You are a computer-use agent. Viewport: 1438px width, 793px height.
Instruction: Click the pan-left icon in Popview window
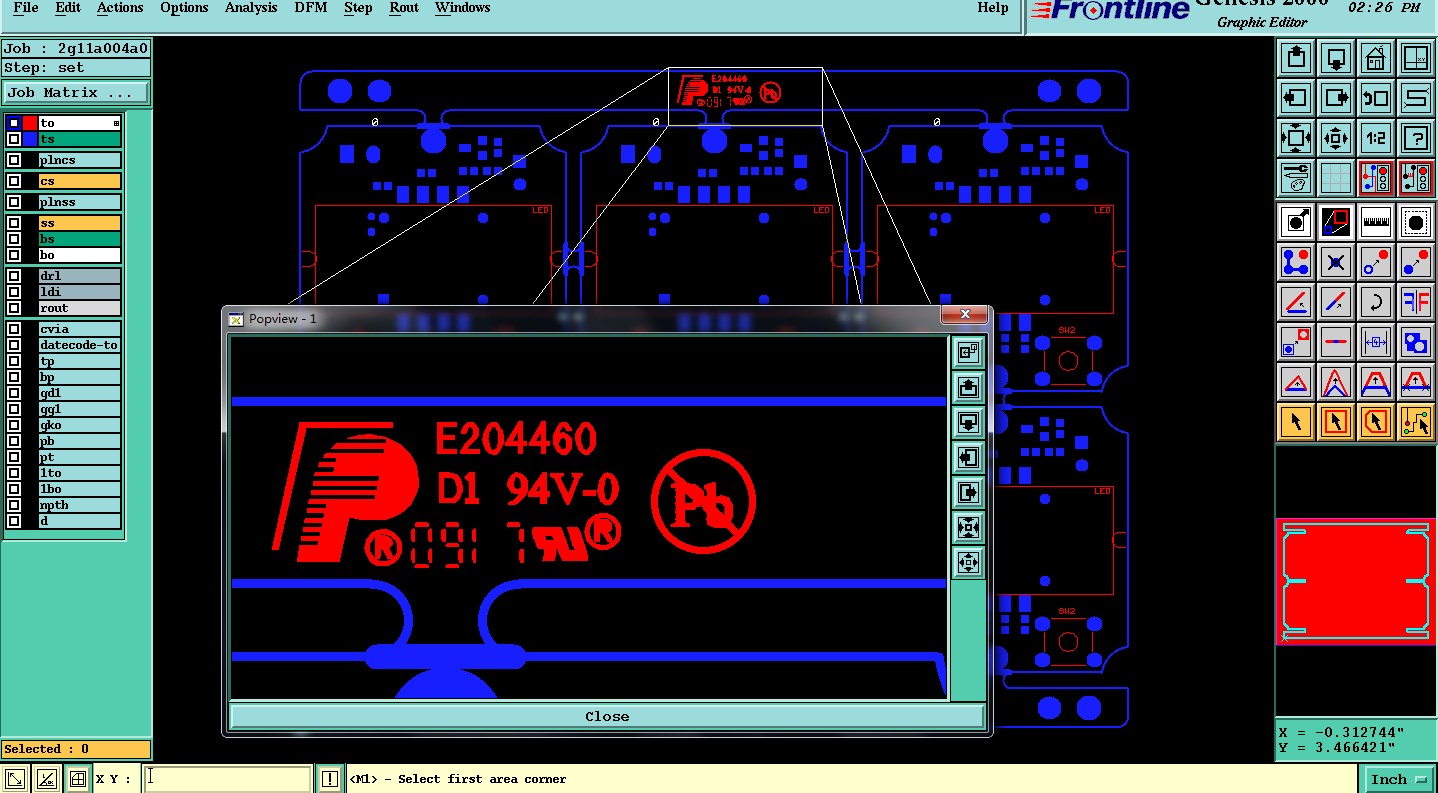(x=968, y=457)
